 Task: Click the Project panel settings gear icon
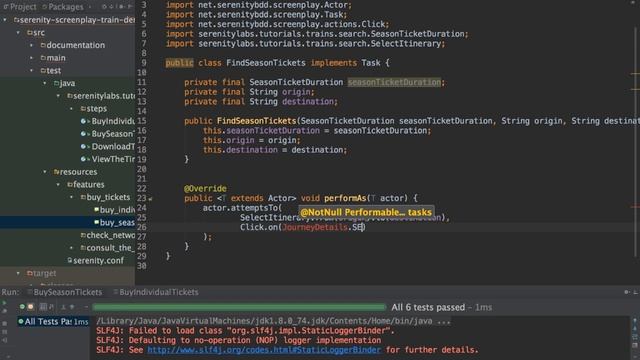(121, 7)
